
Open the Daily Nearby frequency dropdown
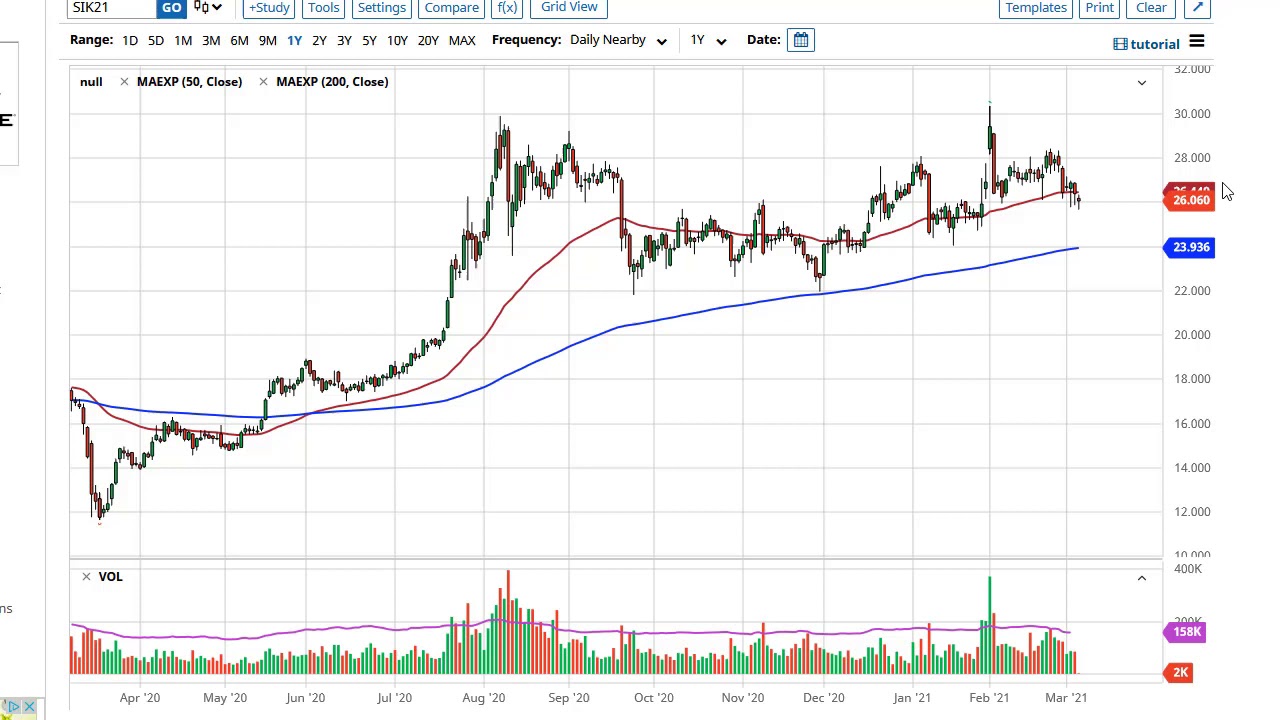pyautogui.click(x=618, y=40)
